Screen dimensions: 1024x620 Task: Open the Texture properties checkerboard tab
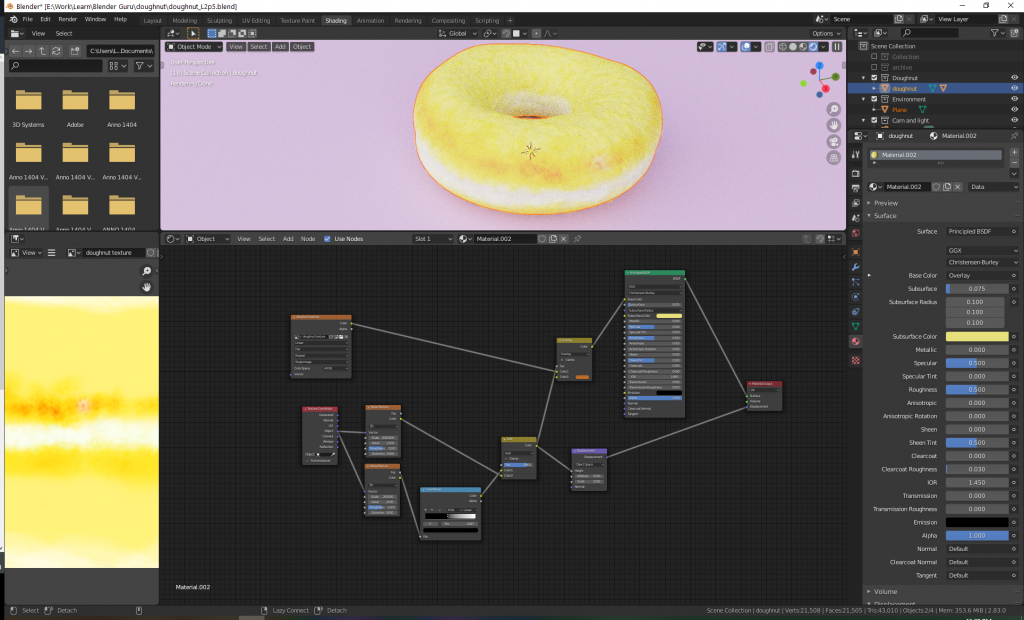coord(856,360)
